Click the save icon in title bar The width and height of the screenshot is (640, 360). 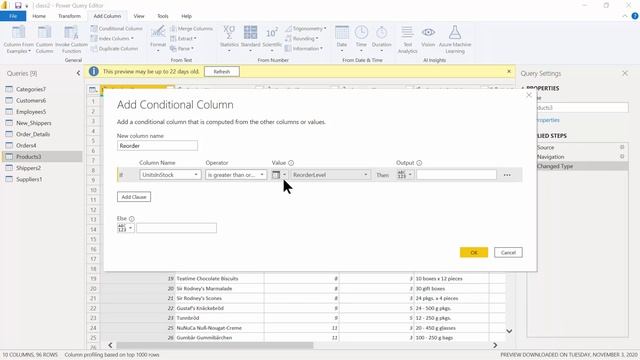coord(18,5)
